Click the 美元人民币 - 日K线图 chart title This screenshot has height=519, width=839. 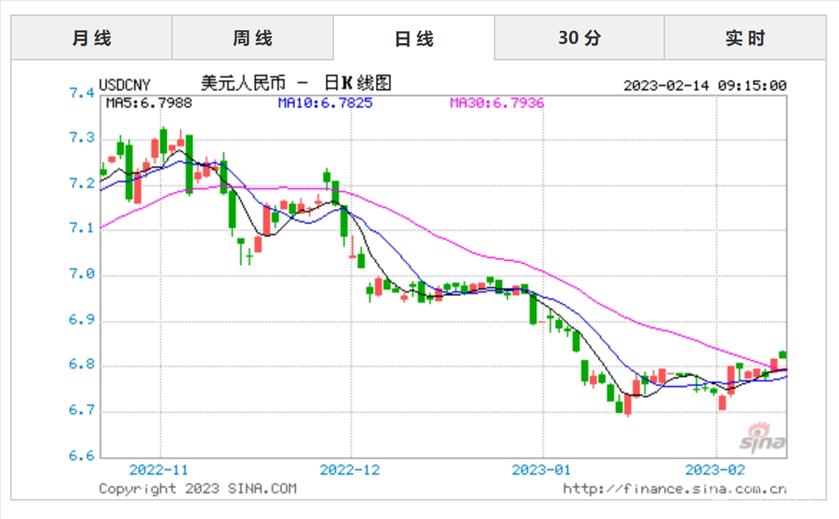pos(296,83)
